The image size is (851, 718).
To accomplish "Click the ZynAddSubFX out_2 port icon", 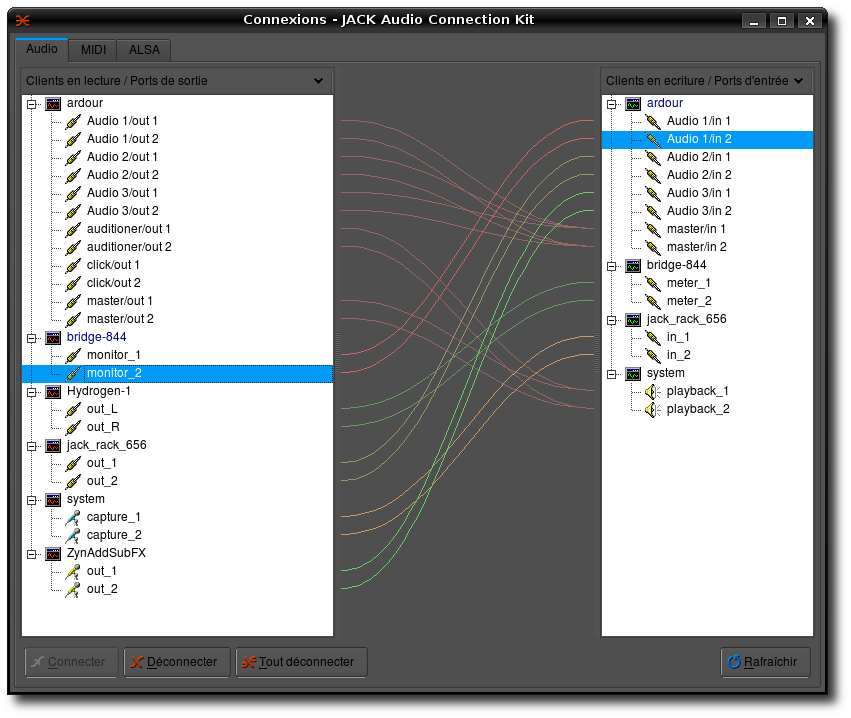I will point(73,589).
